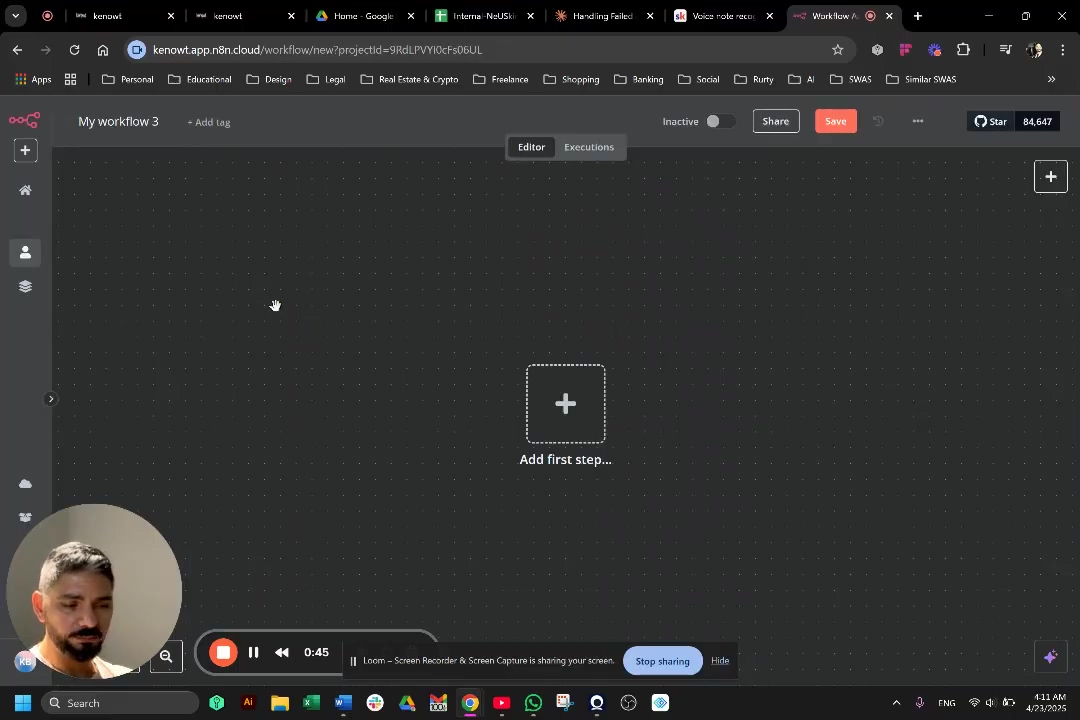Select the Editor tab
The width and height of the screenshot is (1080, 720).
531,147
